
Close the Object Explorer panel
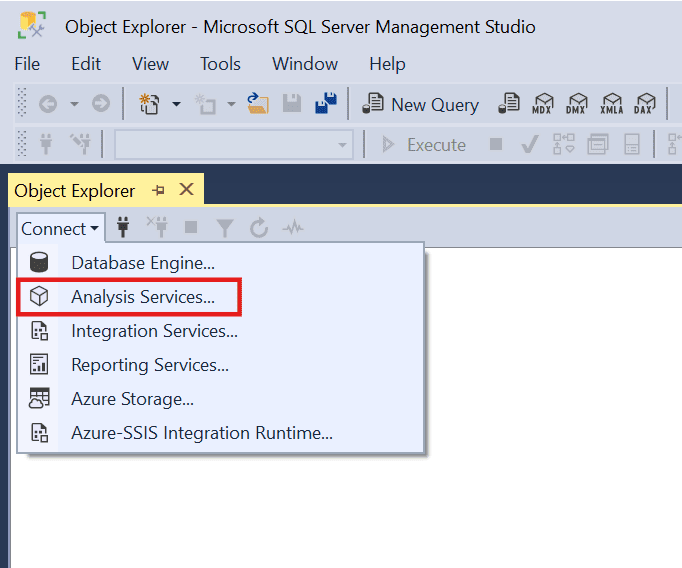[x=186, y=190]
